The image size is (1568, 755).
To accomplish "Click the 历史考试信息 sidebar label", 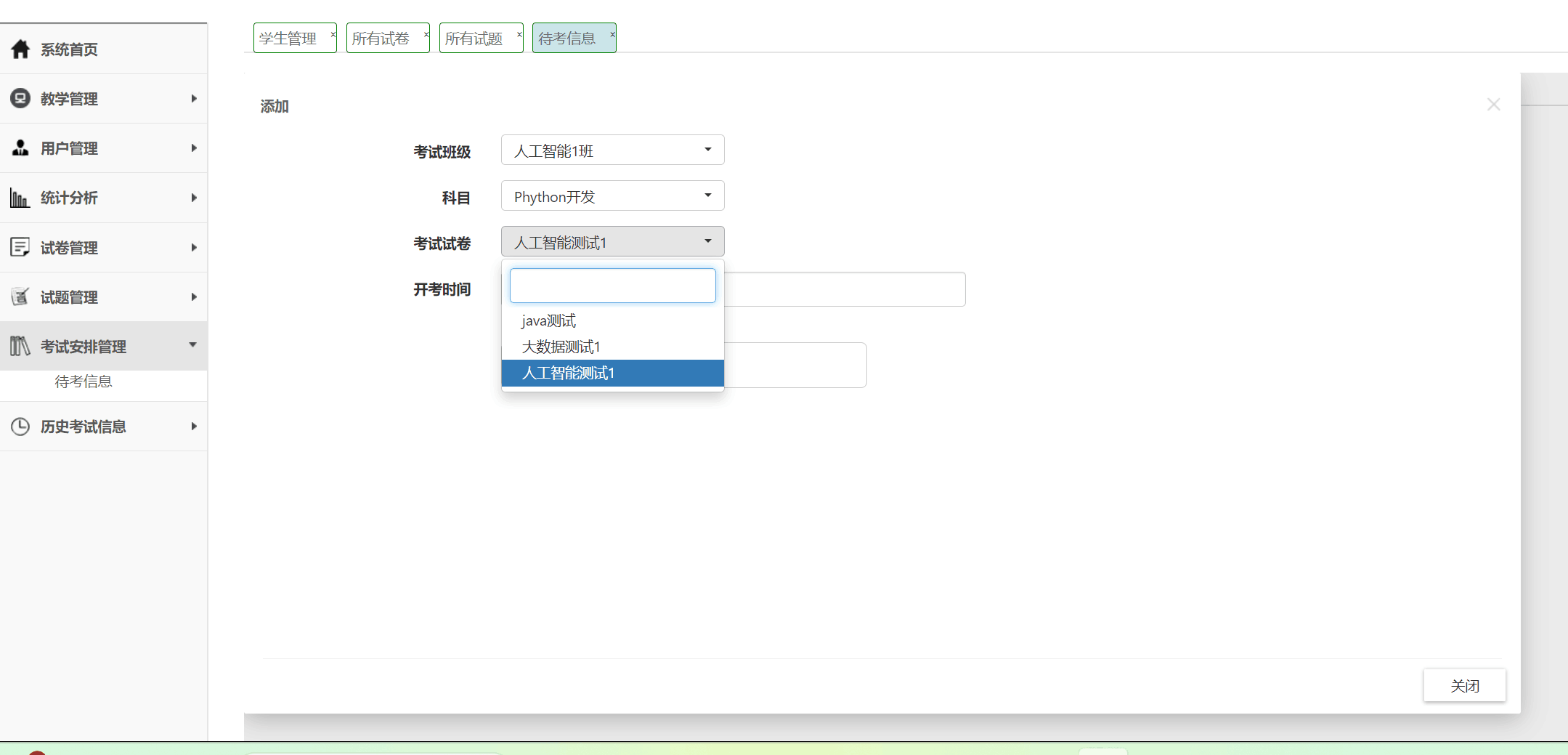I will (84, 427).
